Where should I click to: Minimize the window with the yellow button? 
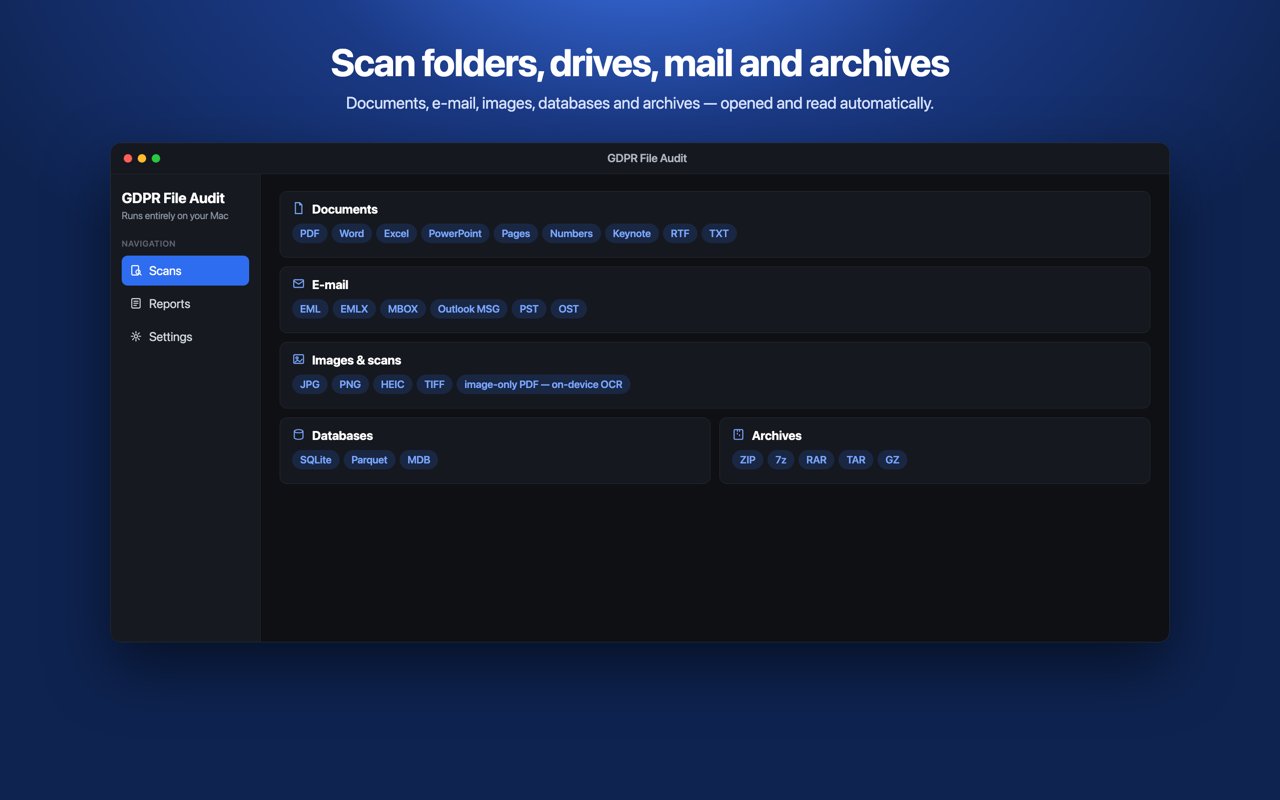click(142, 158)
